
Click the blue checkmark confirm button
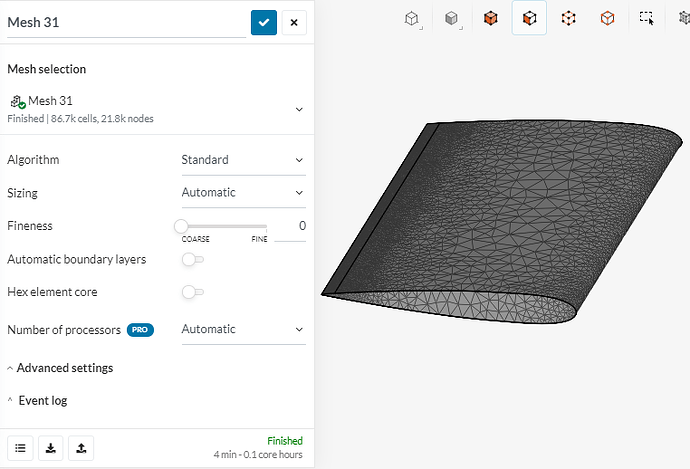[264, 22]
